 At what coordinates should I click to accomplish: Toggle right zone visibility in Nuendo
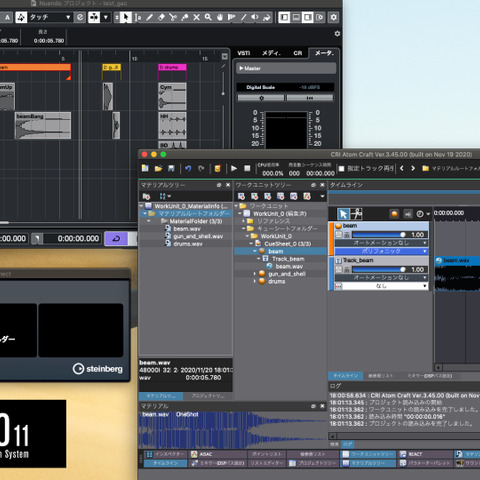click(x=308, y=17)
